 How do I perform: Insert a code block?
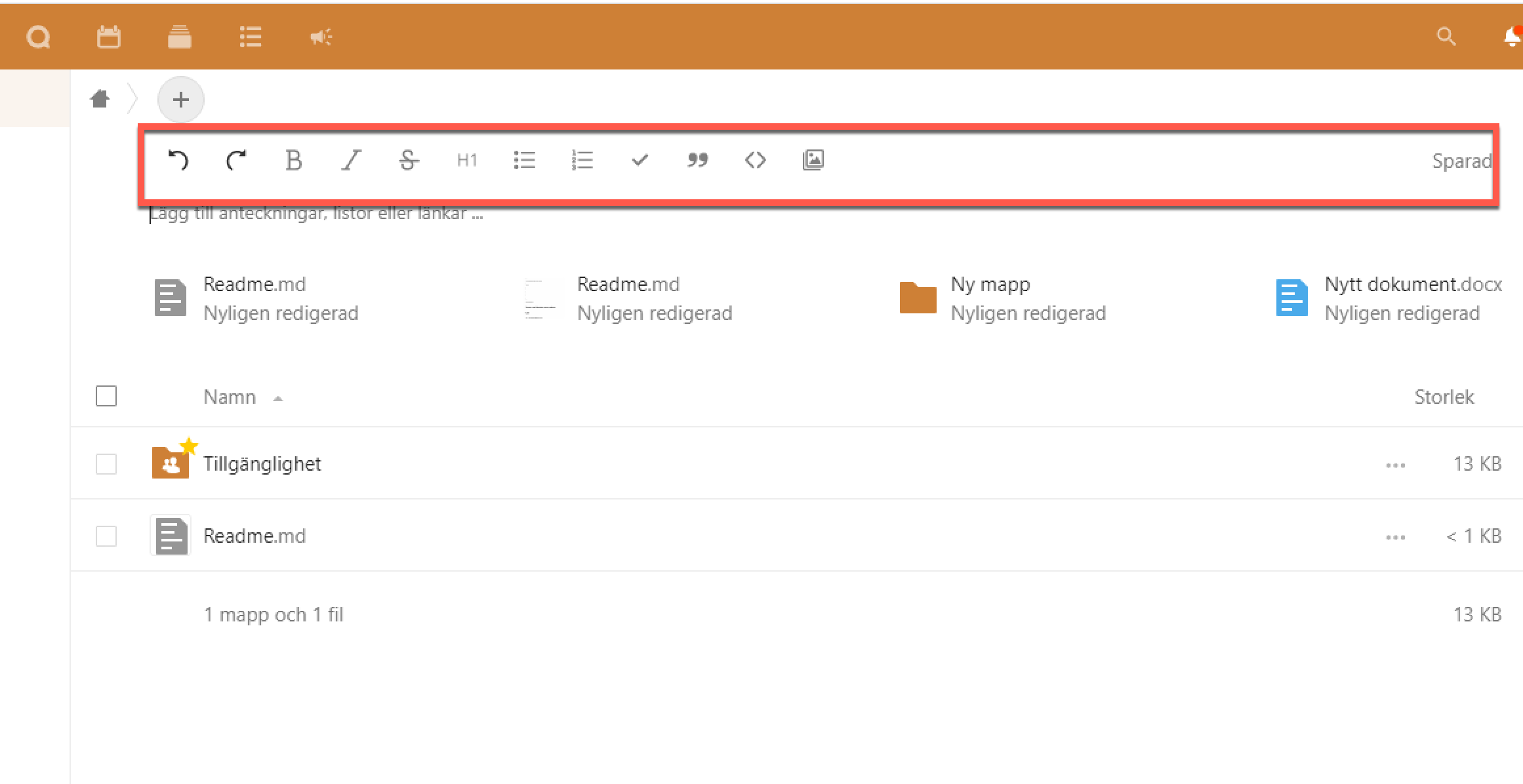click(755, 160)
